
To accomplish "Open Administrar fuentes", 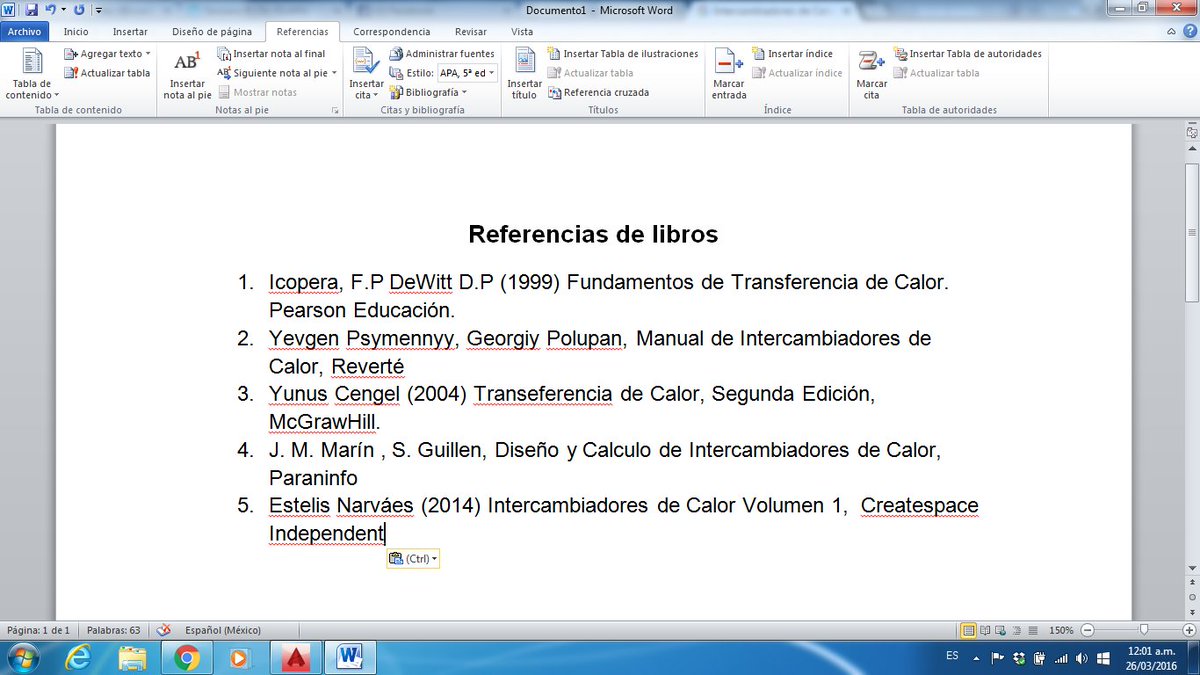I will point(442,54).
